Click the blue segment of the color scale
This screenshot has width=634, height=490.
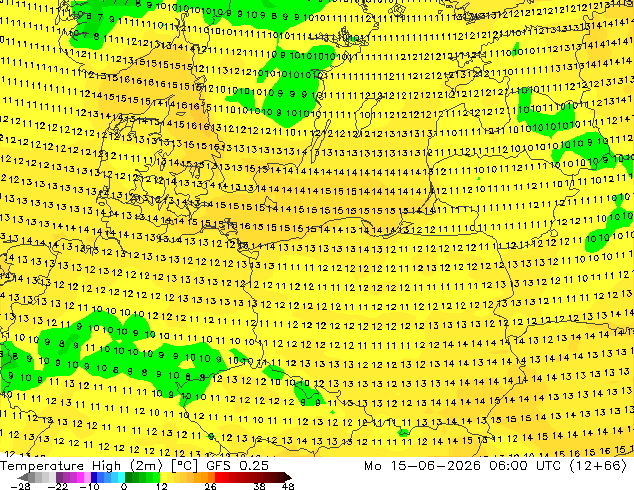click(x=108, y=477)
